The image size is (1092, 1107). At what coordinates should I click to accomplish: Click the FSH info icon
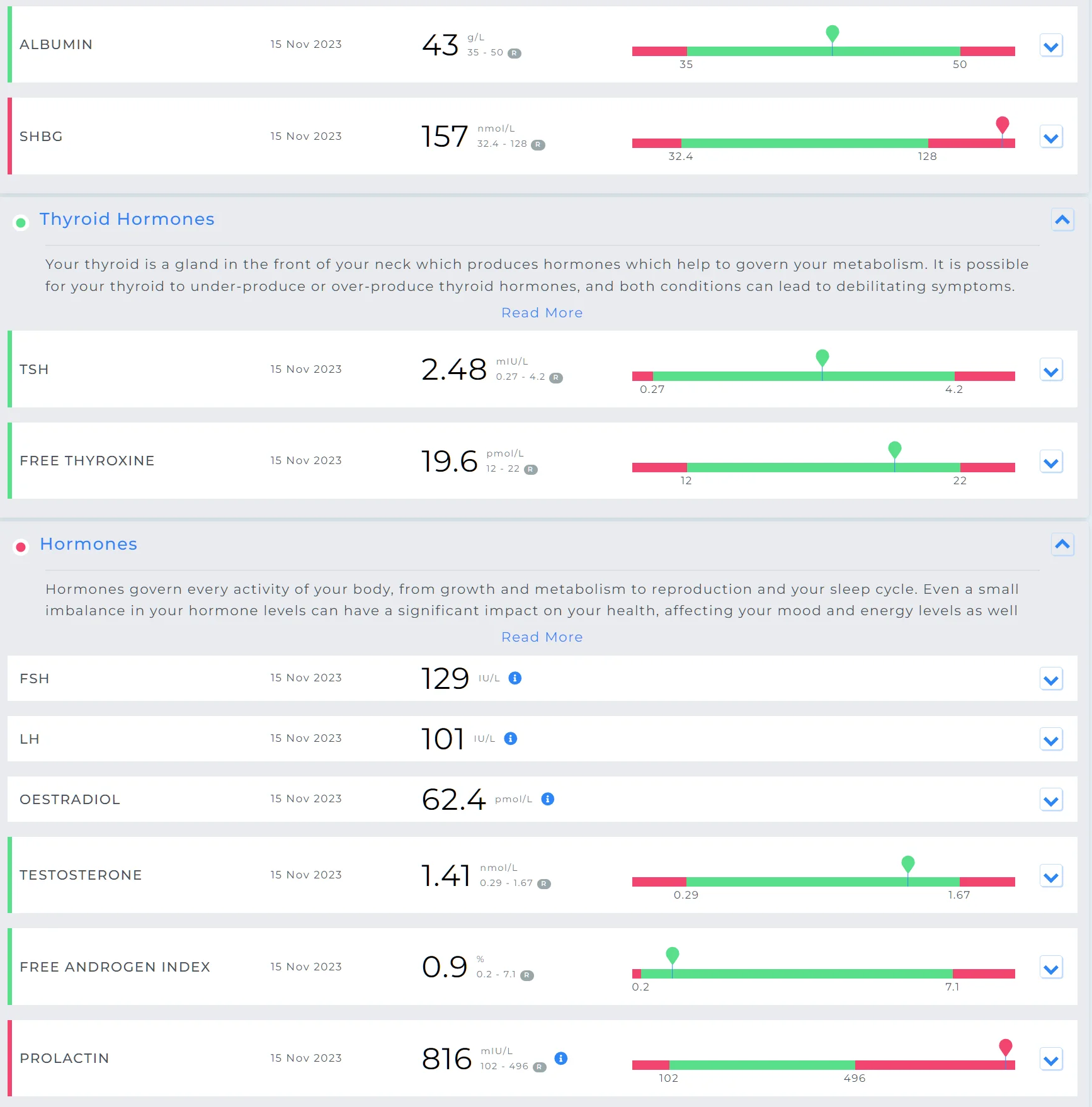pyautogui.click(x=515, y=678)
